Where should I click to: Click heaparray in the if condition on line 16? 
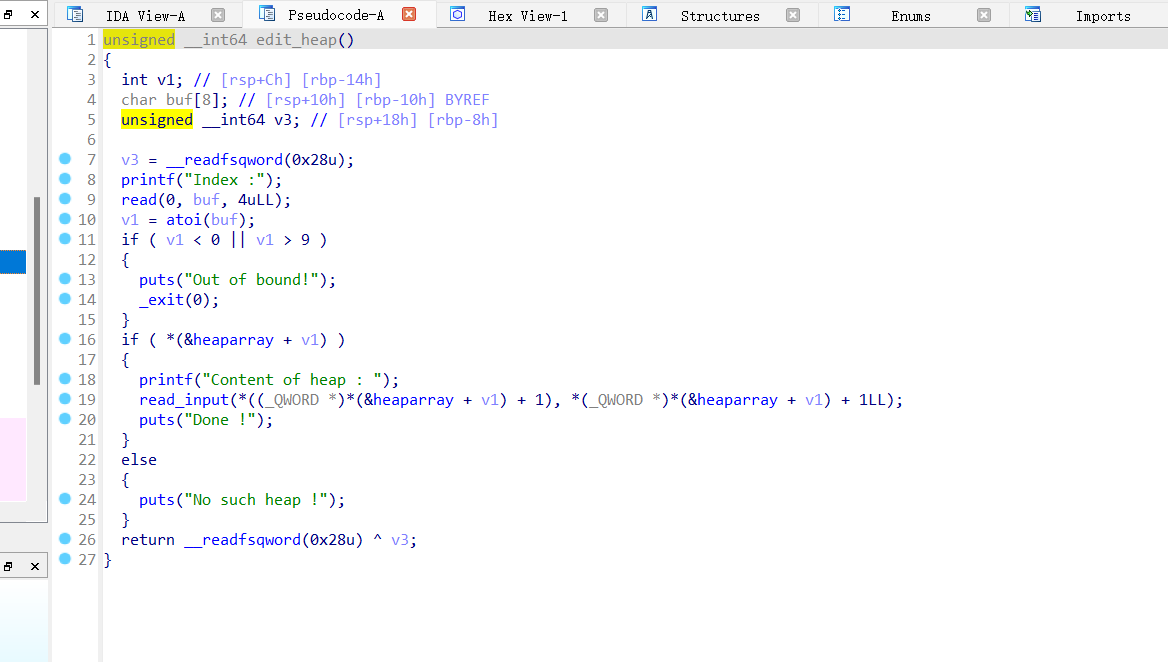pos(233,340)
